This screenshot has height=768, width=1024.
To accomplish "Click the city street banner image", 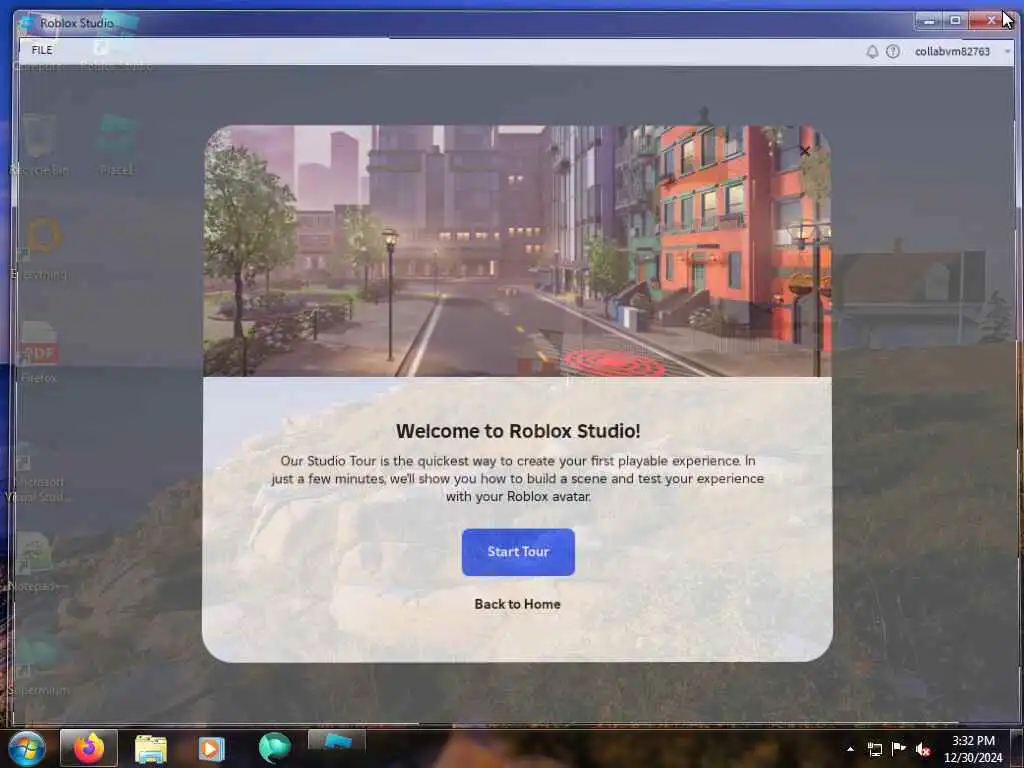I will click(517, 251).
